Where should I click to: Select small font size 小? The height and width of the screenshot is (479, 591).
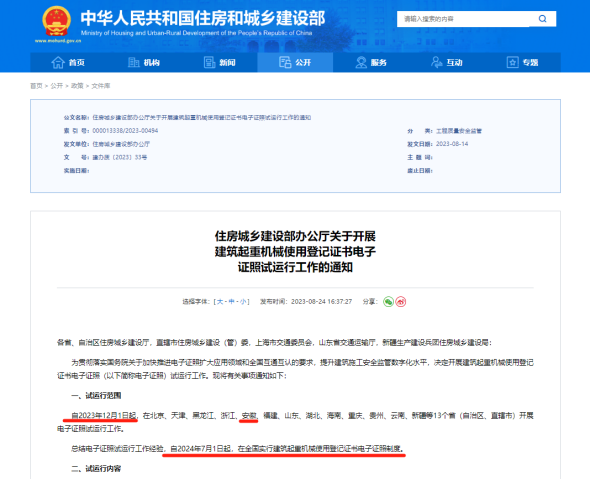243,301
